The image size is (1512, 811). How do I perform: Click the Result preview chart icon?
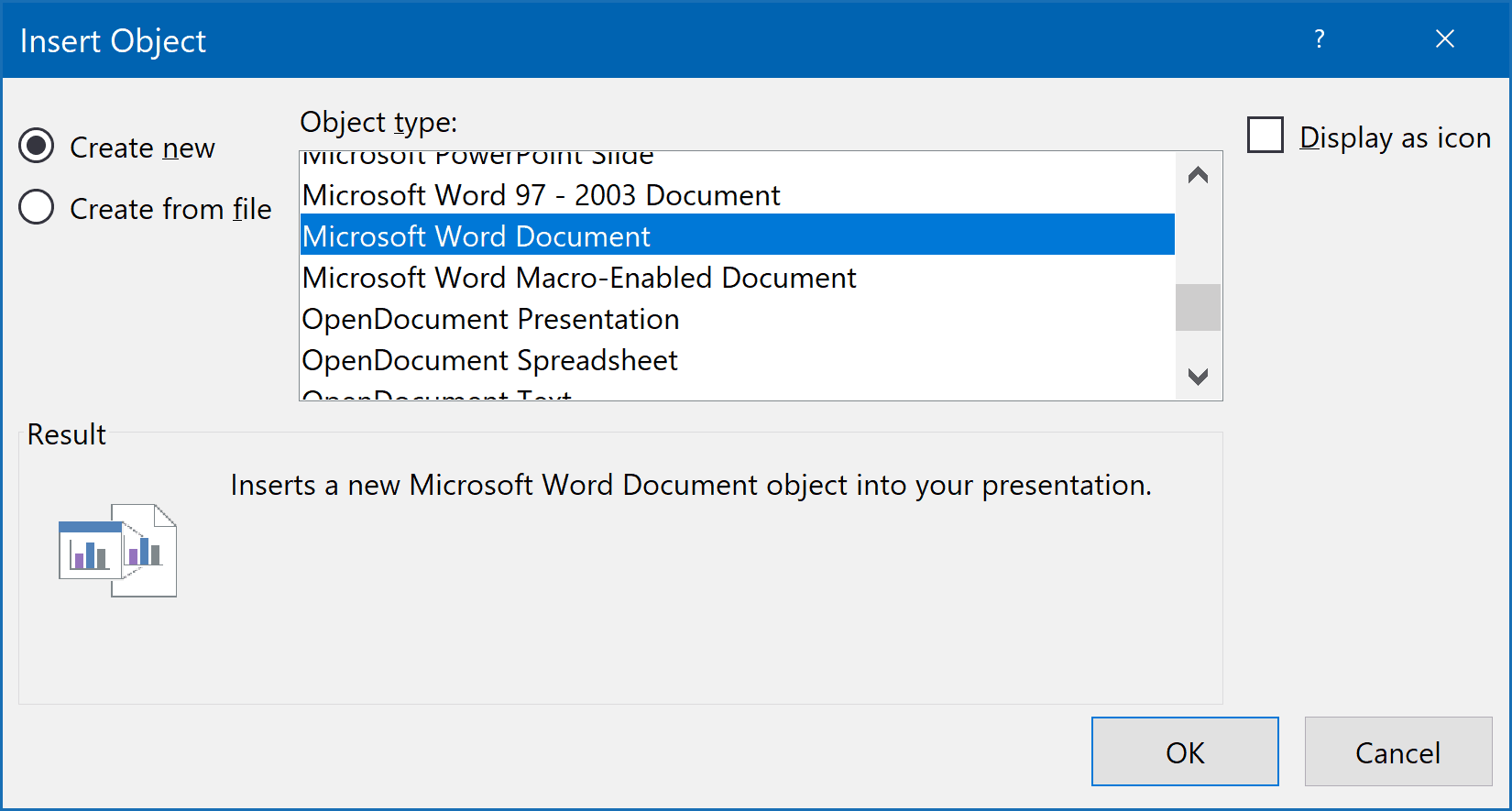(x=117, y=550)
